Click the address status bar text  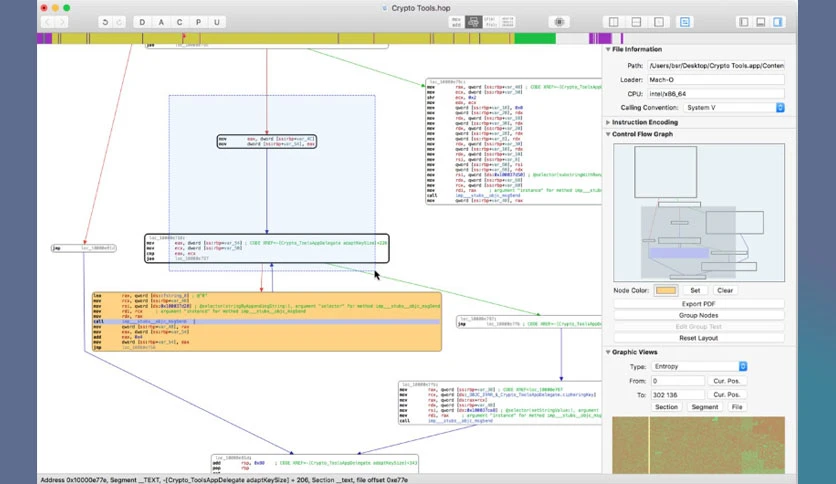click(x=224, y=480)
